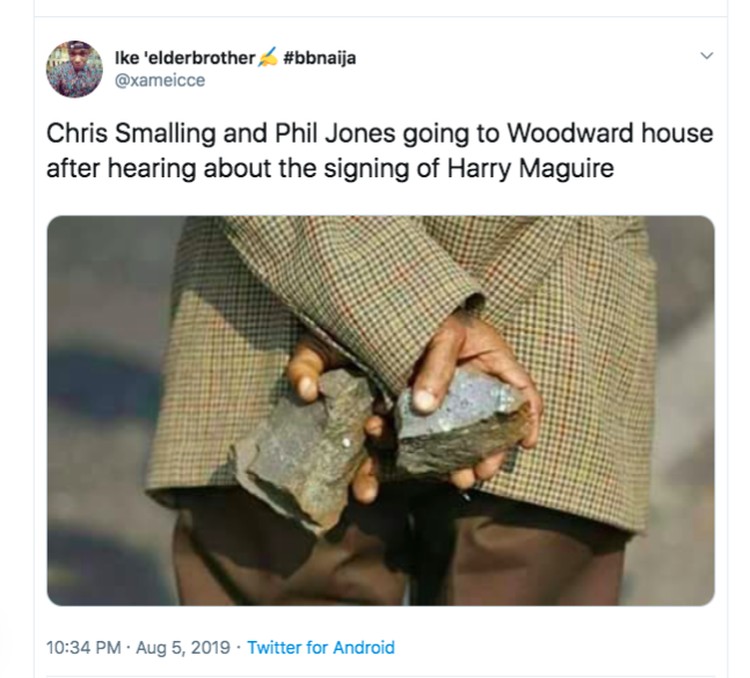Viewport: 750px width, 678px height.
Task: Click the @xameicce handle
Action: coord(160,80)
